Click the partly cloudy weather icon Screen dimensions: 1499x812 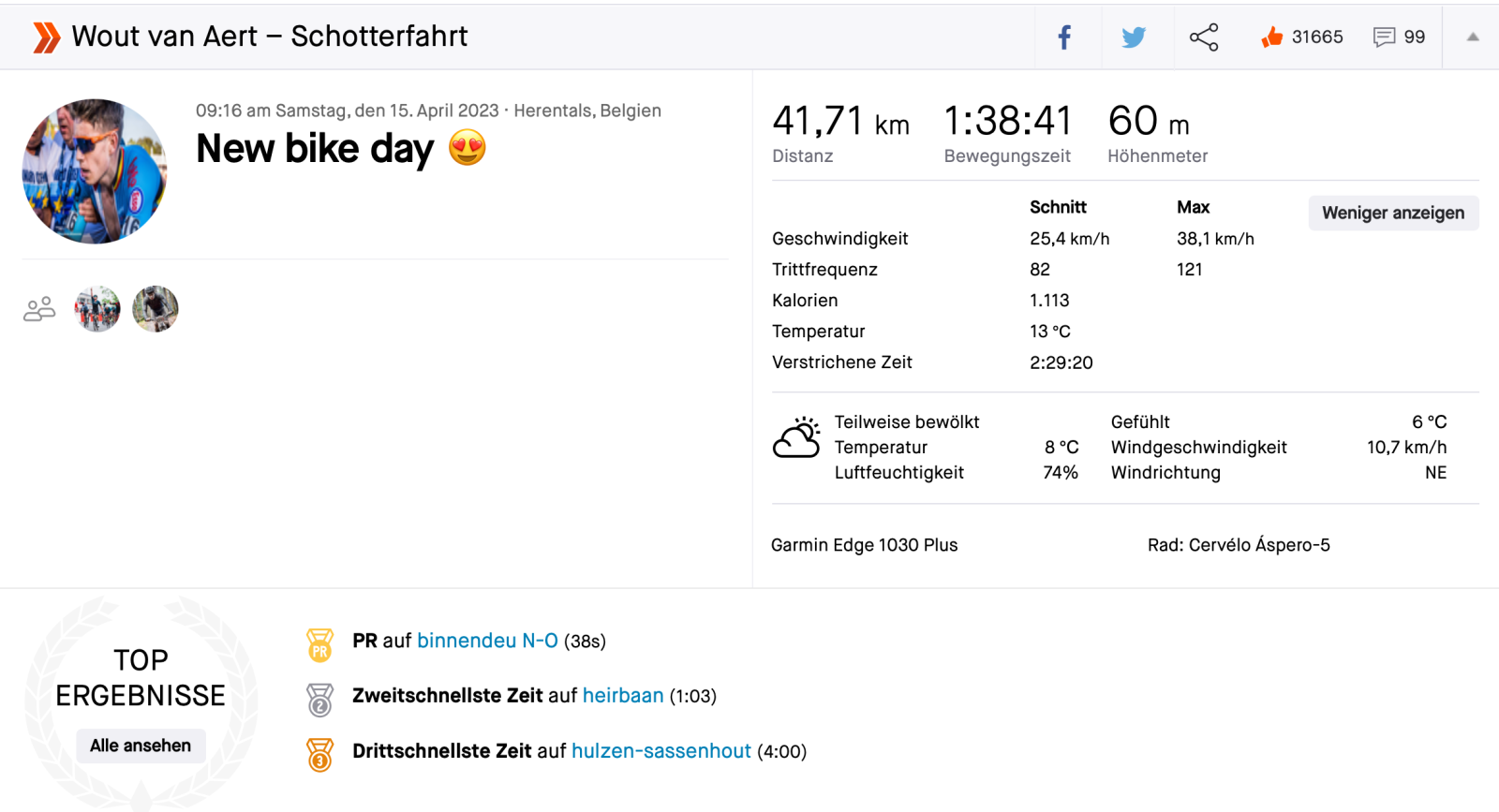pyautogui.click(x=796, y=437)
